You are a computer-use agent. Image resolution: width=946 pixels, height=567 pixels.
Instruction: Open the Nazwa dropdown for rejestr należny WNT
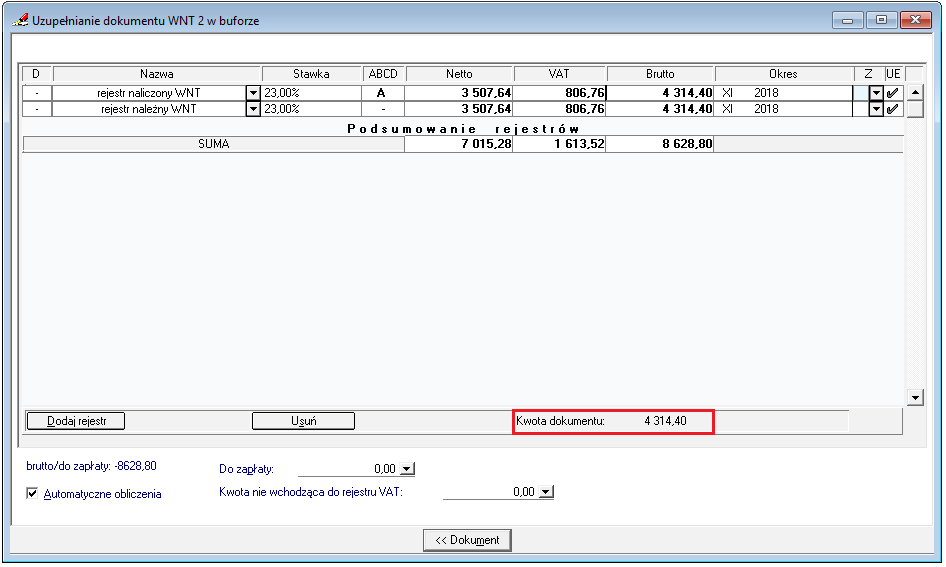[x=253, y=109]
